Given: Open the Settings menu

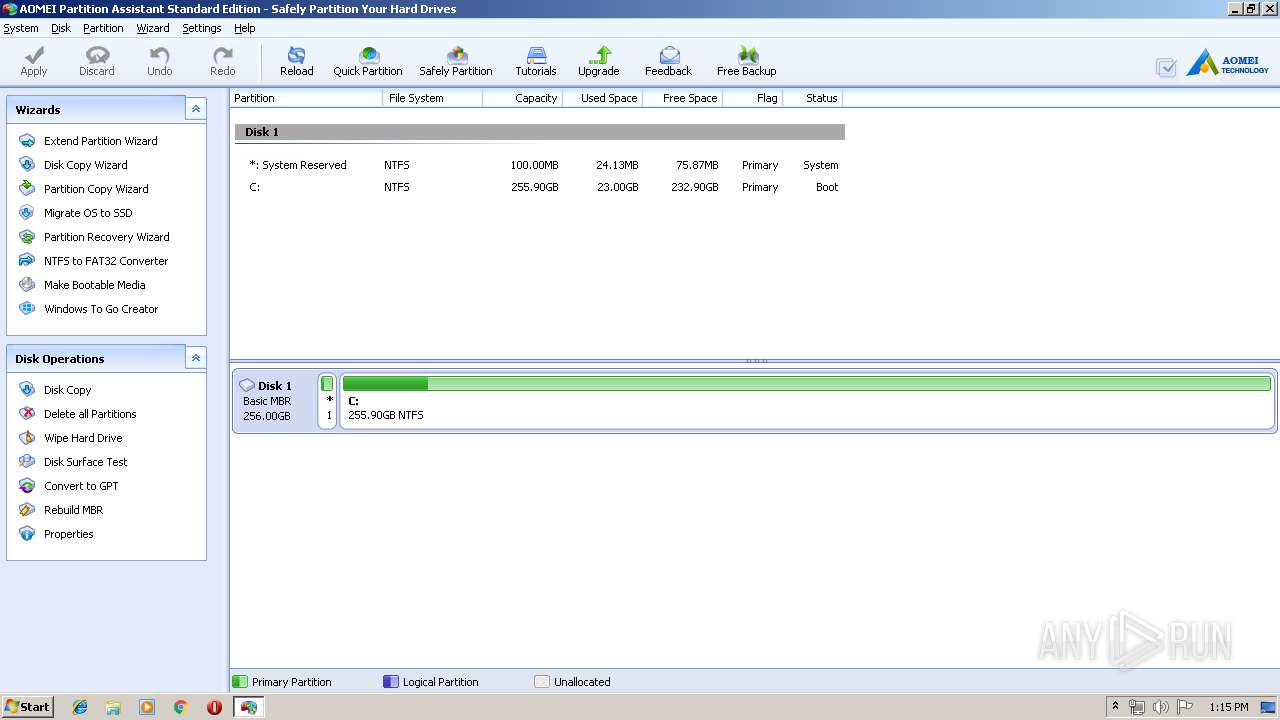Looking at the screenshot, I should [202, 28].
